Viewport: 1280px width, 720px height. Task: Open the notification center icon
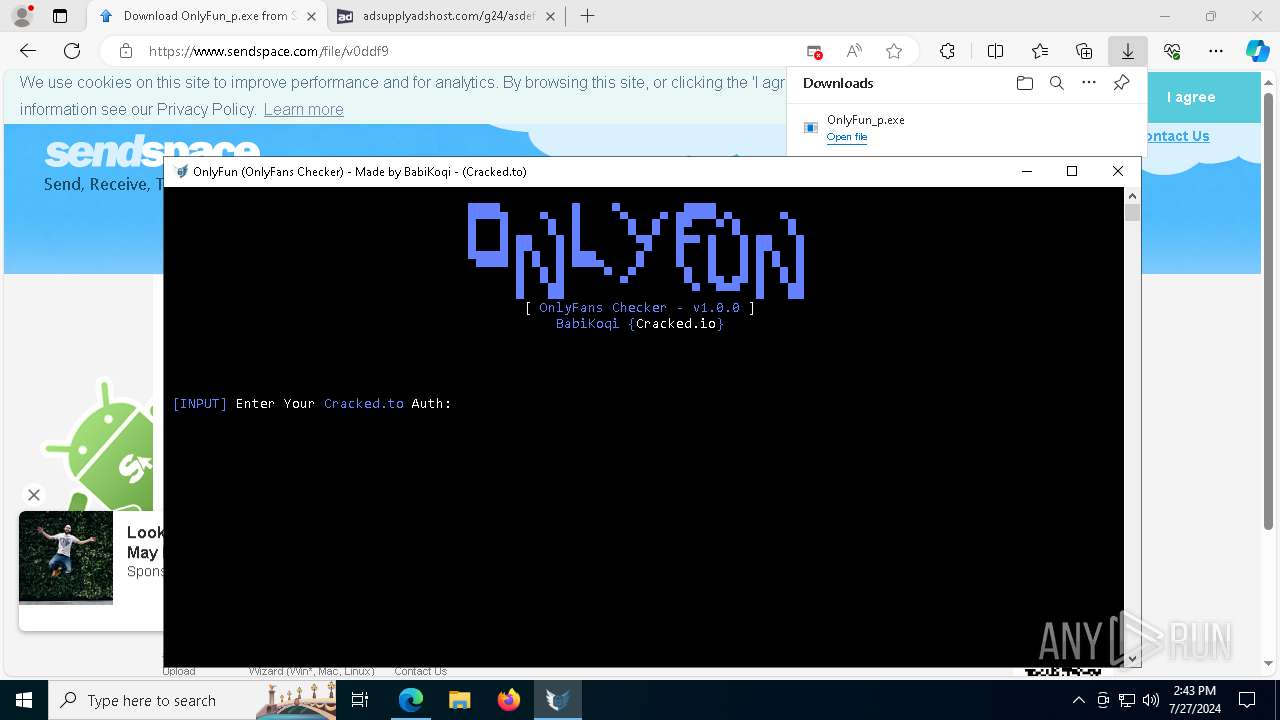click(1247, 700)
